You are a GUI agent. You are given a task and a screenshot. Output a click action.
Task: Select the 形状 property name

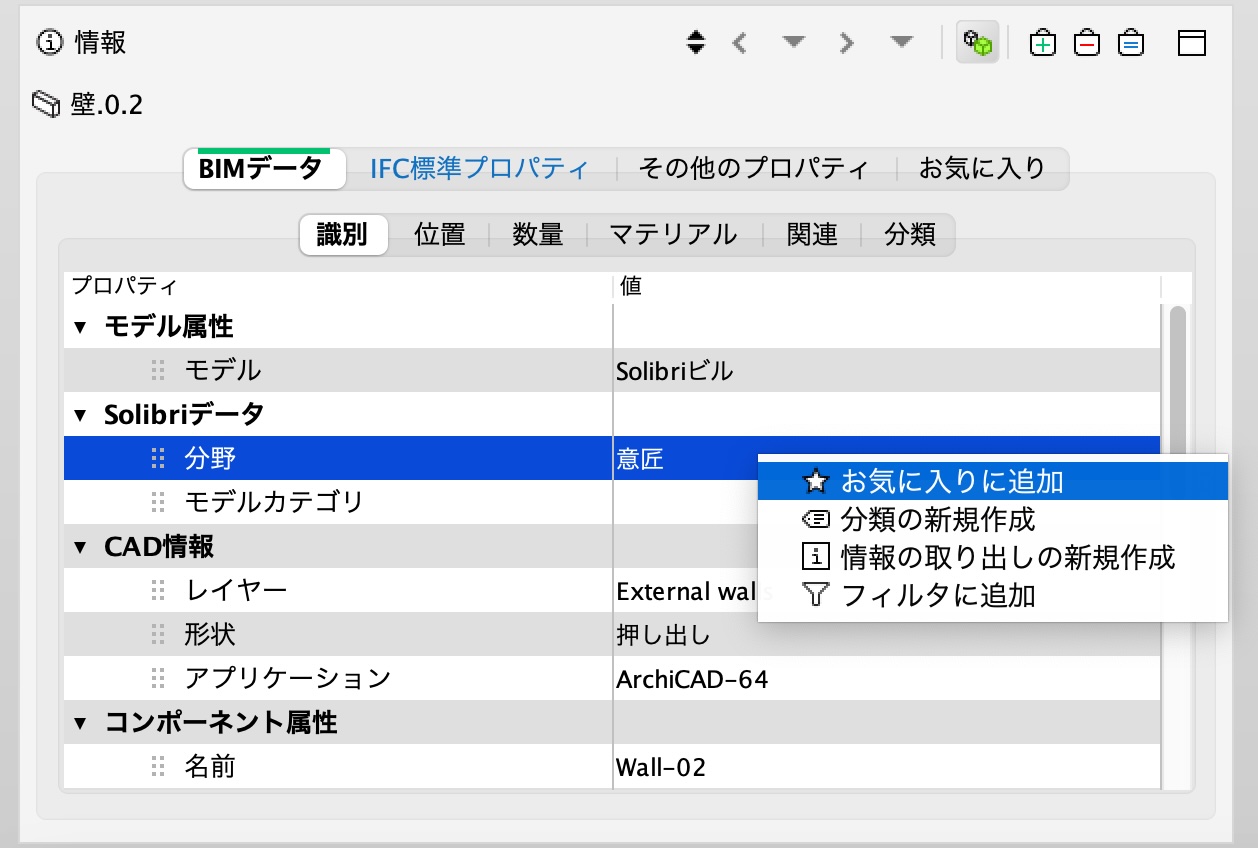point(210,635)
